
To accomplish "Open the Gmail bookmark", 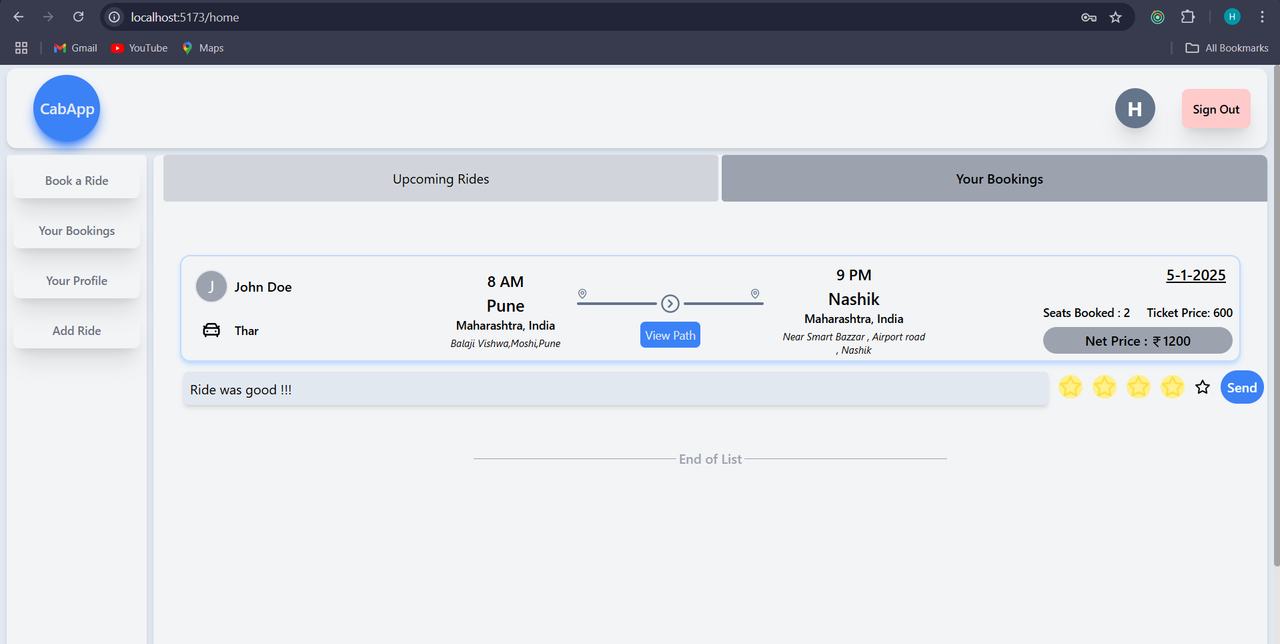I will pyautogui.click(x=75, y=48).
